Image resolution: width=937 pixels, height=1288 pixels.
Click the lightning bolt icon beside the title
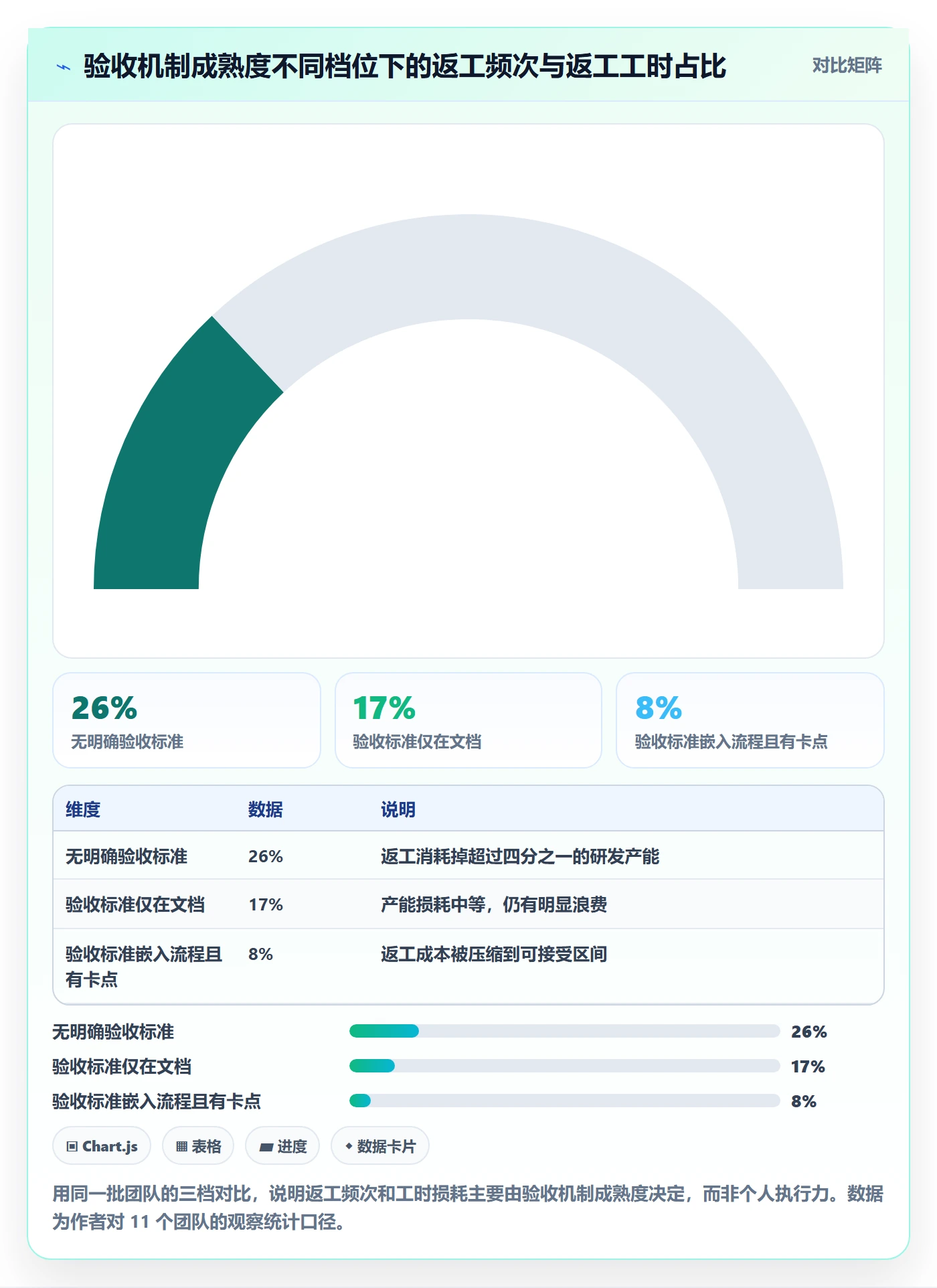64,67
